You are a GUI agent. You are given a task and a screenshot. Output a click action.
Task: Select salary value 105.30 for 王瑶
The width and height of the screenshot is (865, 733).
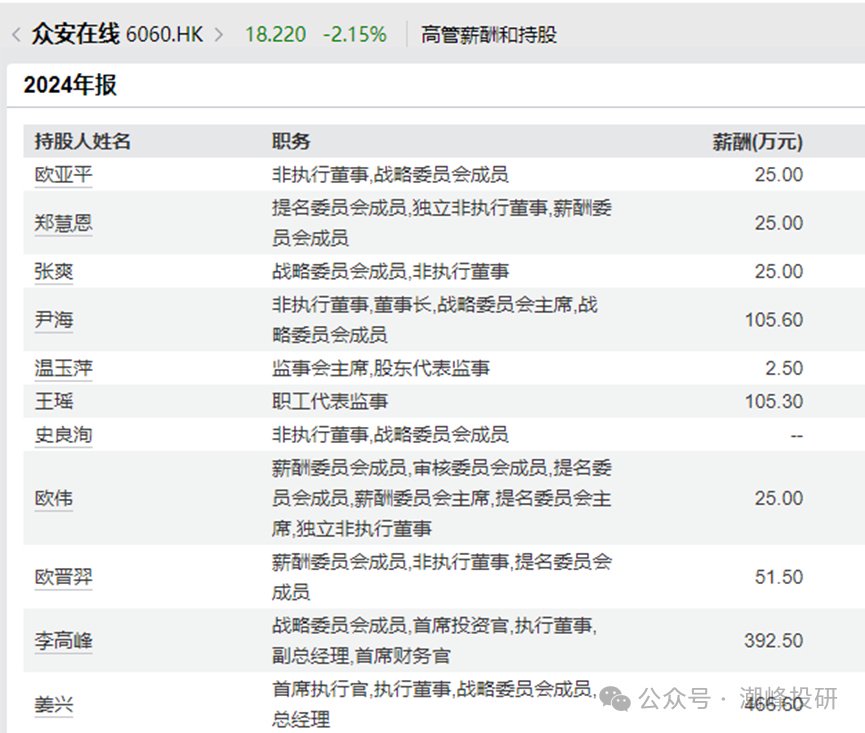[x=774, y=401]
